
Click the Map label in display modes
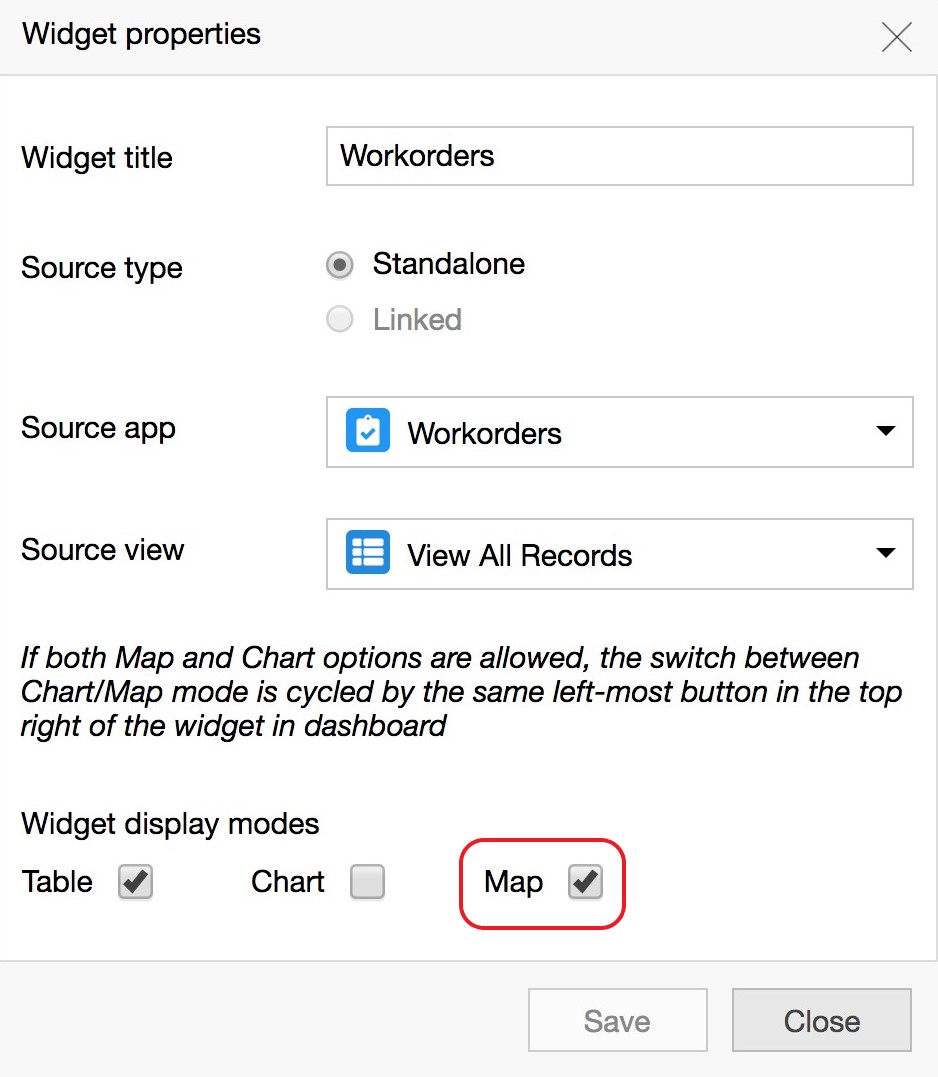pyautogui.click(x=513, y=882)
